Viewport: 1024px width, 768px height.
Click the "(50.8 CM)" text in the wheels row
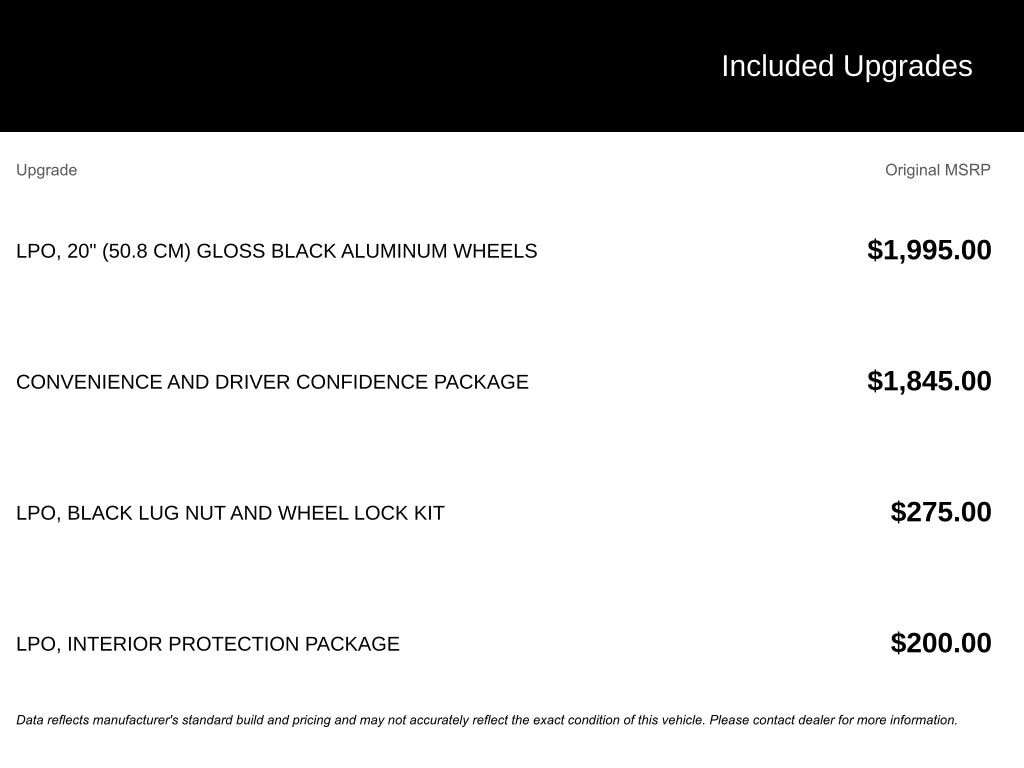[x=146, y=251]
